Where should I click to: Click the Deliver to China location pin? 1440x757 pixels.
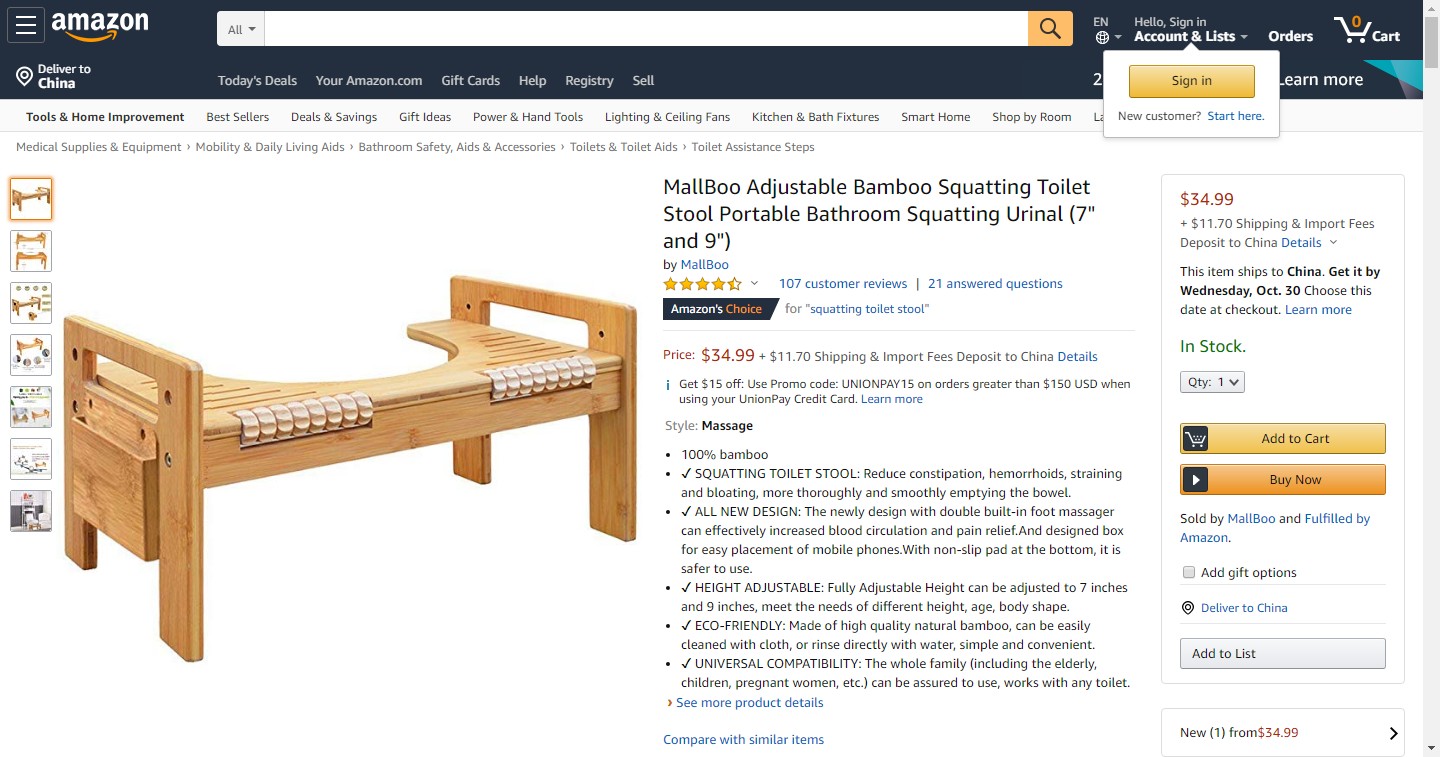click(x=25, y=76)
